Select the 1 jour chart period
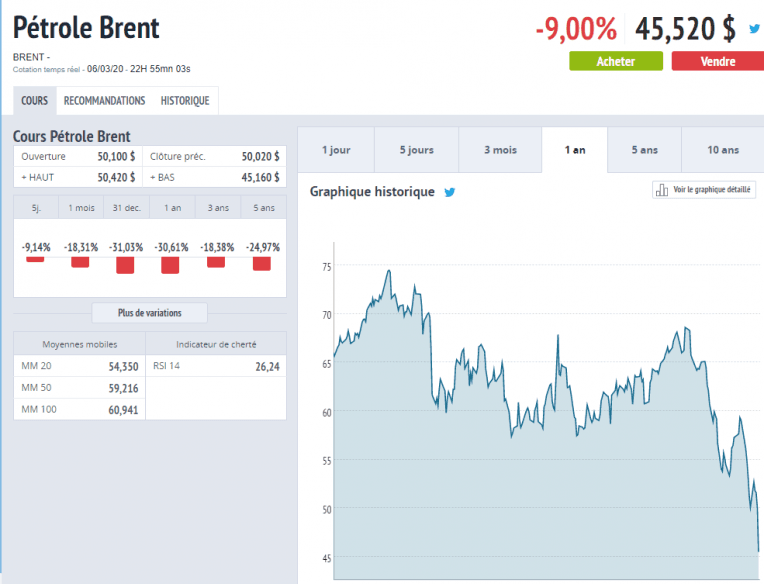Viewport: 764px width, 584px height. pyautogui.click(x=336, y=150)
